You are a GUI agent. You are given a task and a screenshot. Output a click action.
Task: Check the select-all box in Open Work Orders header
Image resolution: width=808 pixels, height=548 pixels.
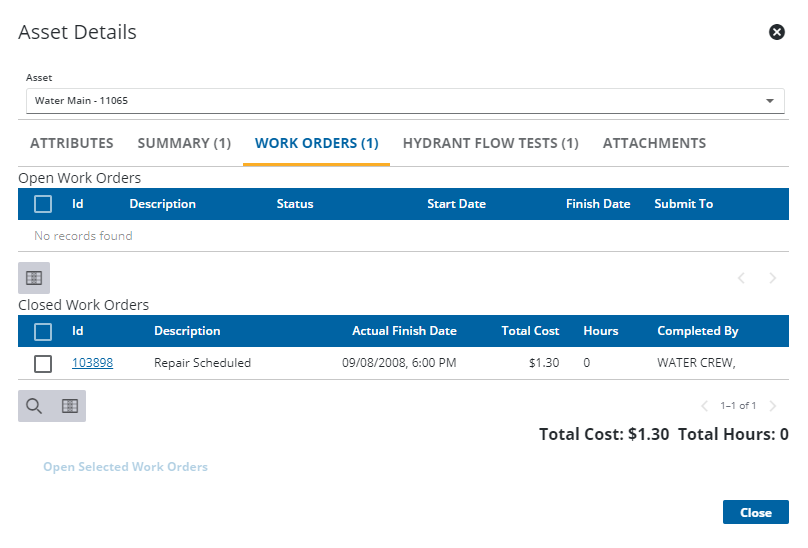[43, 204]
